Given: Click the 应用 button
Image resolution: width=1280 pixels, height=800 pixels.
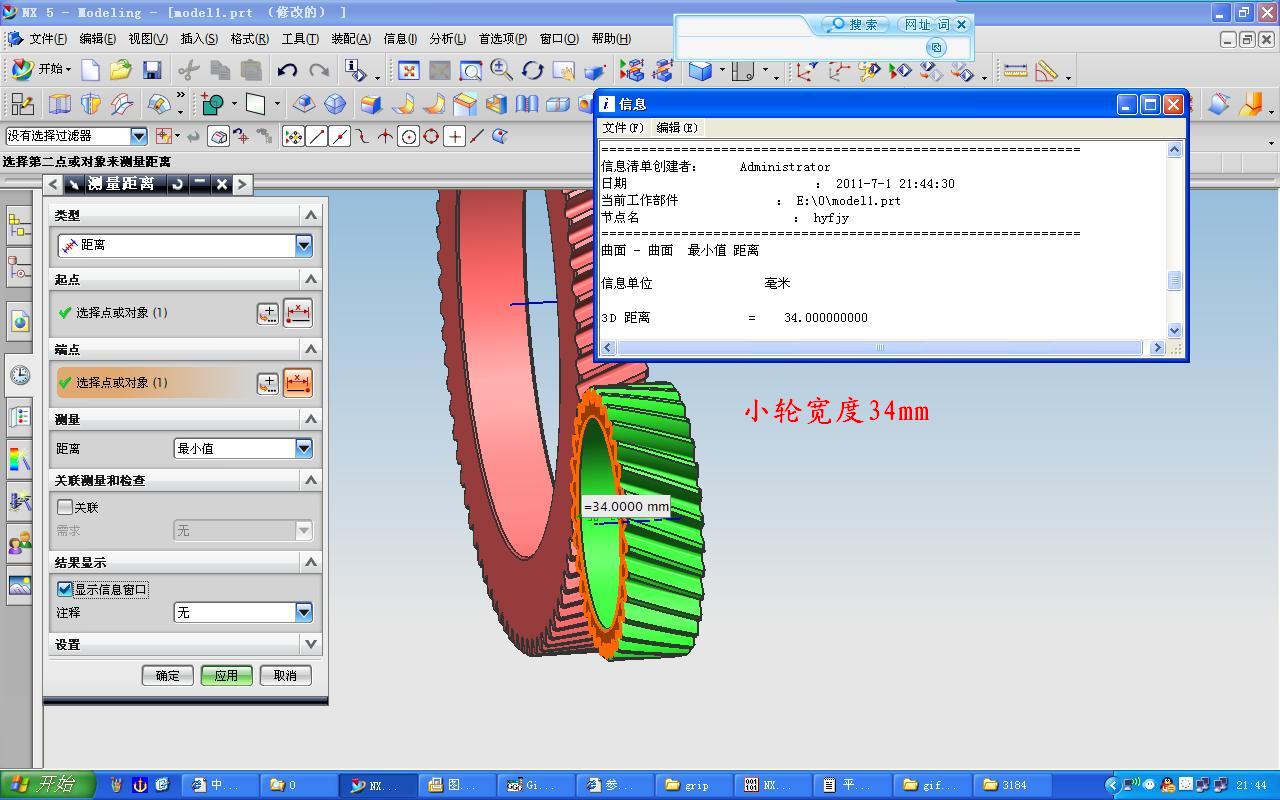Looking at the screenshot, I should (x=226, y=675).
